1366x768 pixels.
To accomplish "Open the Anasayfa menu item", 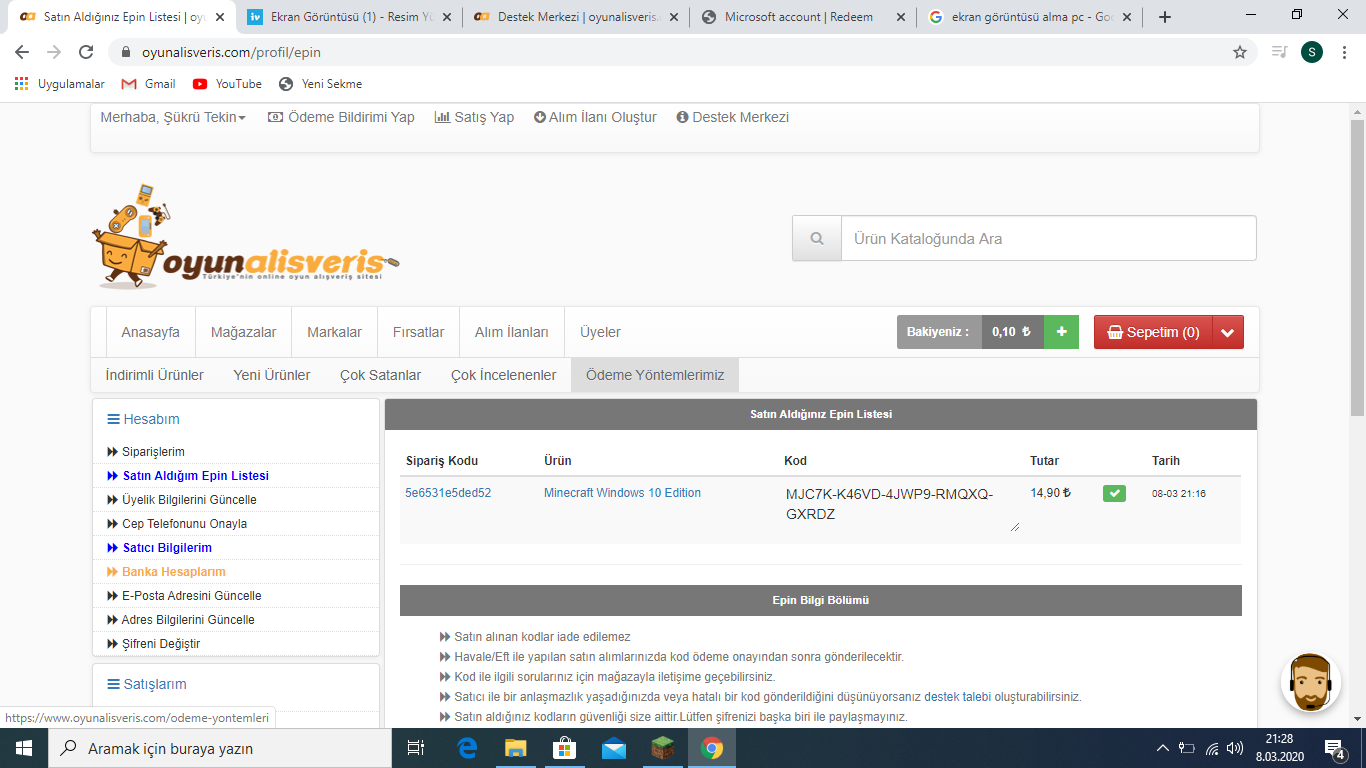I will (x=150, y=332).
